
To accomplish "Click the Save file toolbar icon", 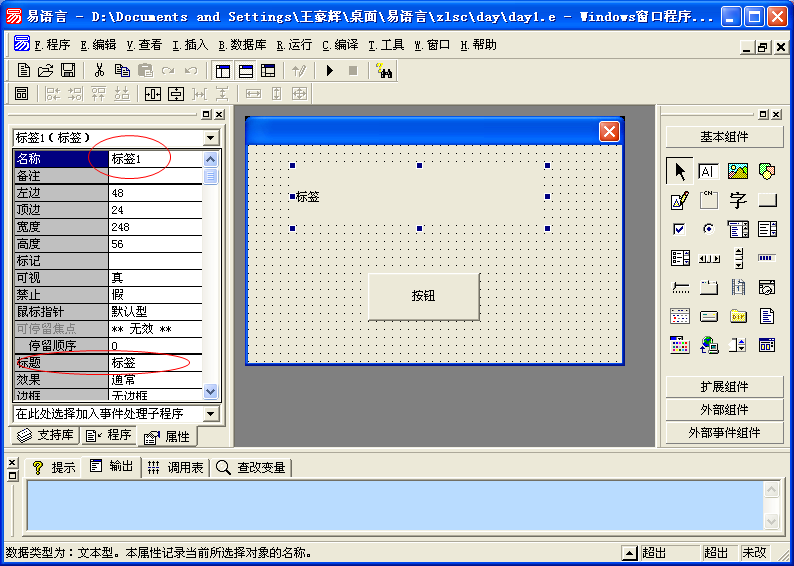I will pos(68,71).
